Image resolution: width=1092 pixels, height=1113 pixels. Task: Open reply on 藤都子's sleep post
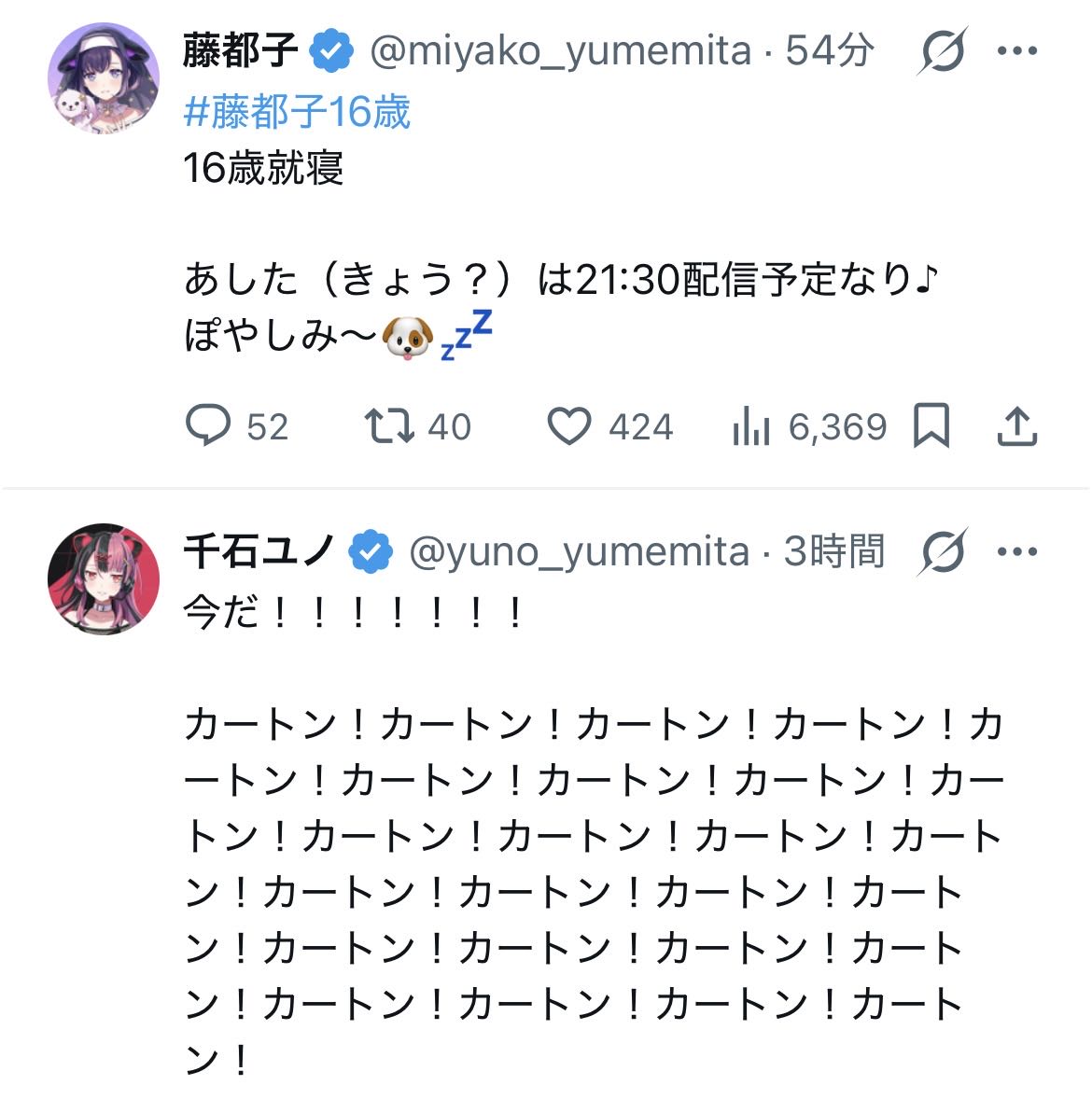pyautogui.click(x=236, y=426)
